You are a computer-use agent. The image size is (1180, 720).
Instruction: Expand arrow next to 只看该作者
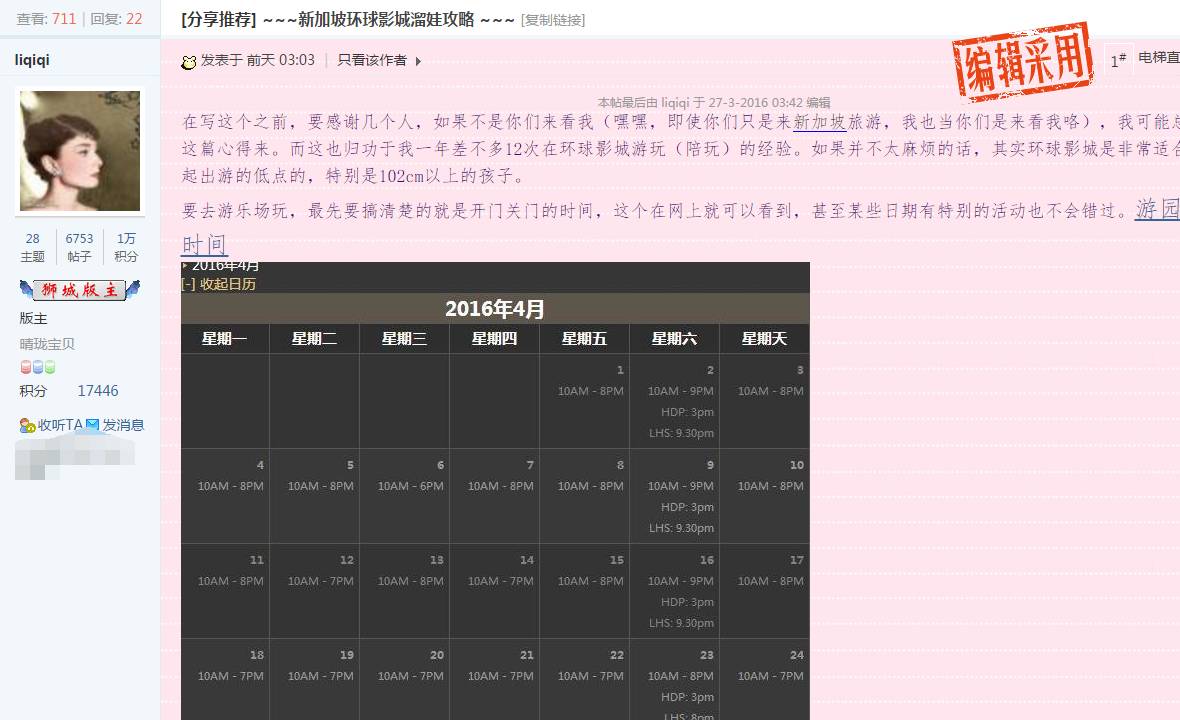coord(418,62)
